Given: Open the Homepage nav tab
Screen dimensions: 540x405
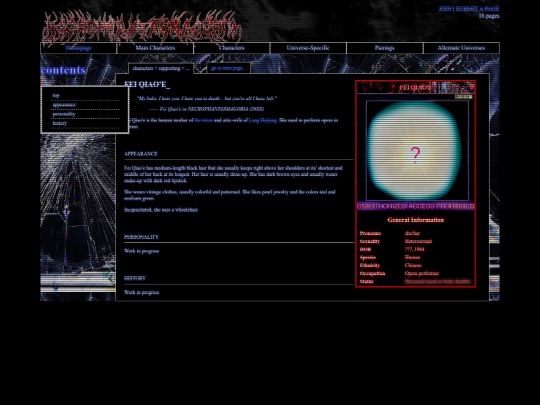Looking at the screenshot, I should tap(79, 48).
